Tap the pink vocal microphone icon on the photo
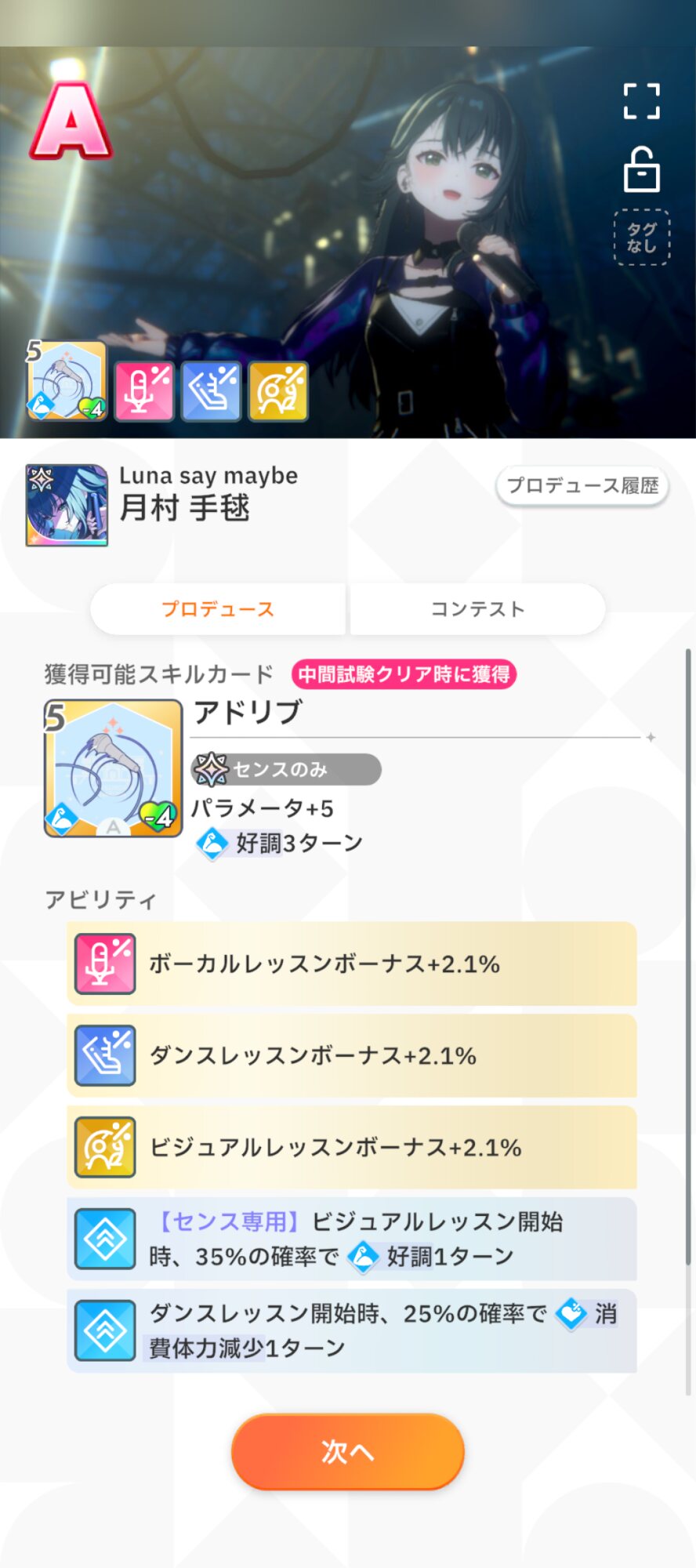Screen dimensions: 696x1568 pos(144,390)
